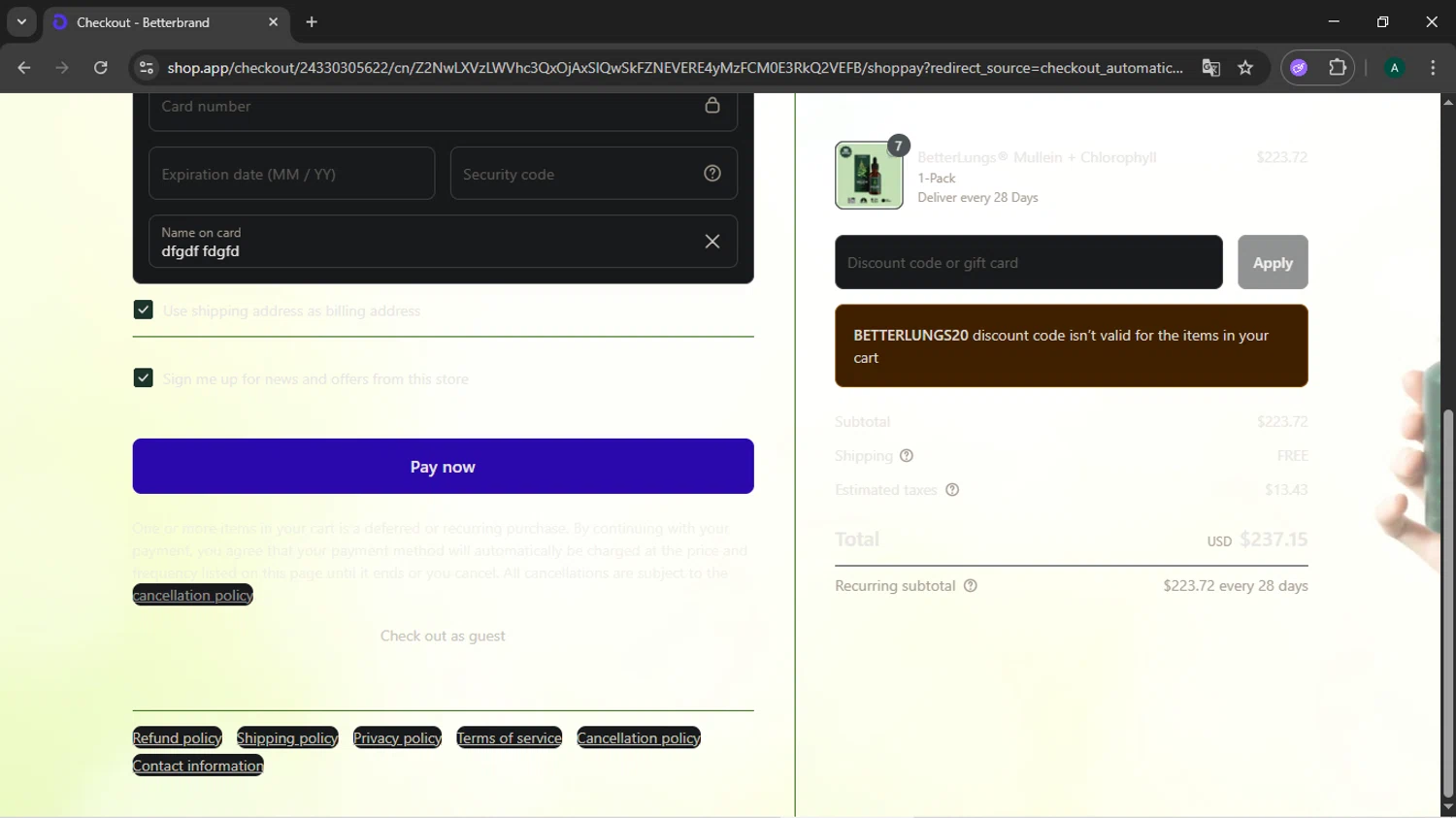The width and height of the screenshot is (1456, 818).
Task: Reload the checkout page
Action: point(101,68)
